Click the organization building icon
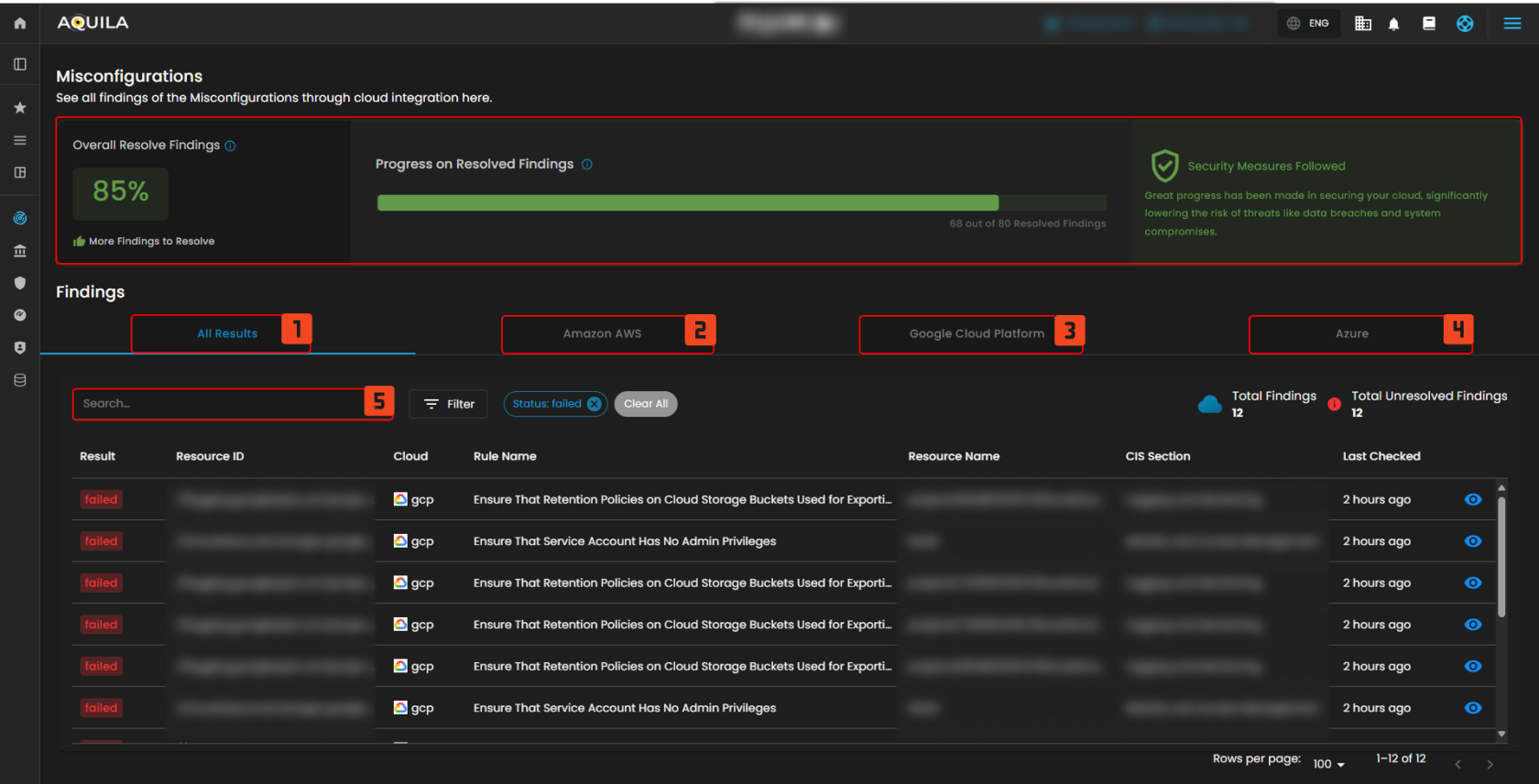The image size is (1539, 784). 1363,24
